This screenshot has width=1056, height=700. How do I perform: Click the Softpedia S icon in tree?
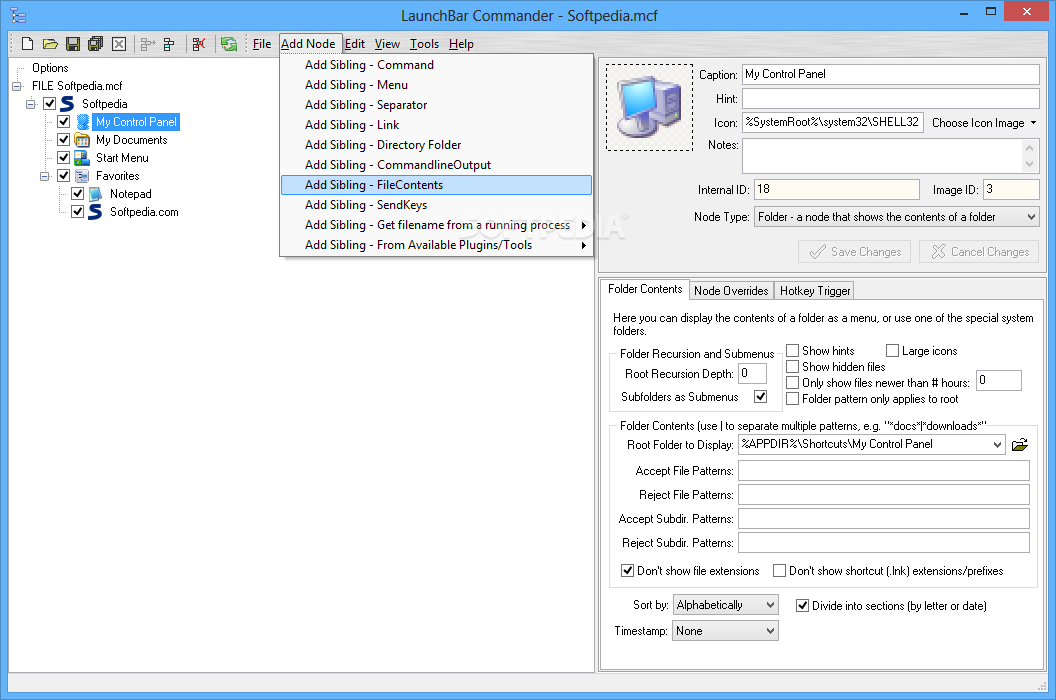(67, 104)
